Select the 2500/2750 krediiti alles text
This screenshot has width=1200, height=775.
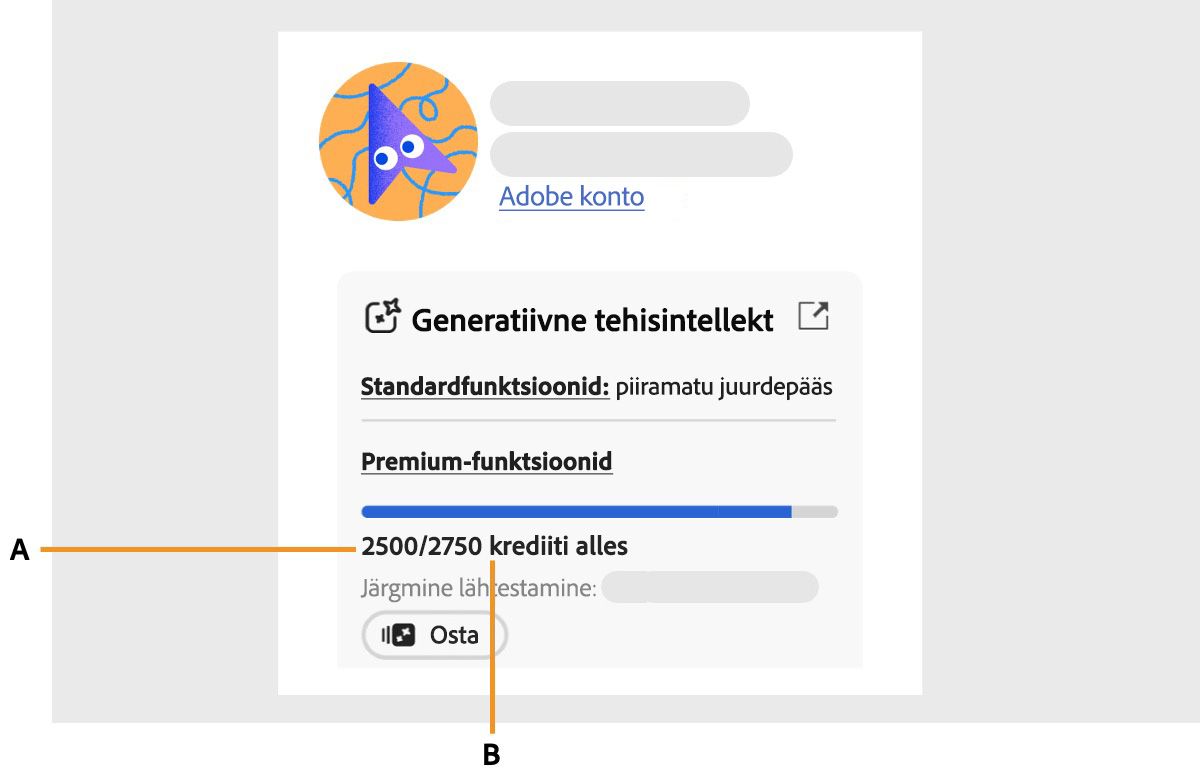pyautogui.click(x=494, y=546)
